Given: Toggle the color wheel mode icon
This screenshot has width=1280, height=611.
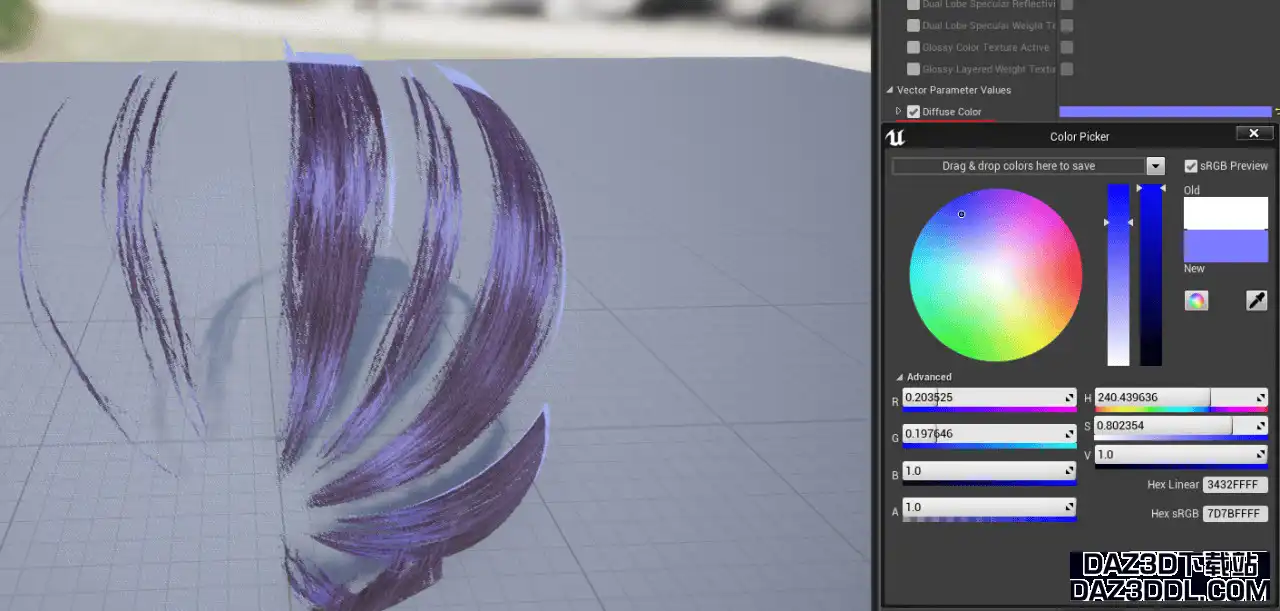Looking at the screenshot, I should (x=1196, y=300).
